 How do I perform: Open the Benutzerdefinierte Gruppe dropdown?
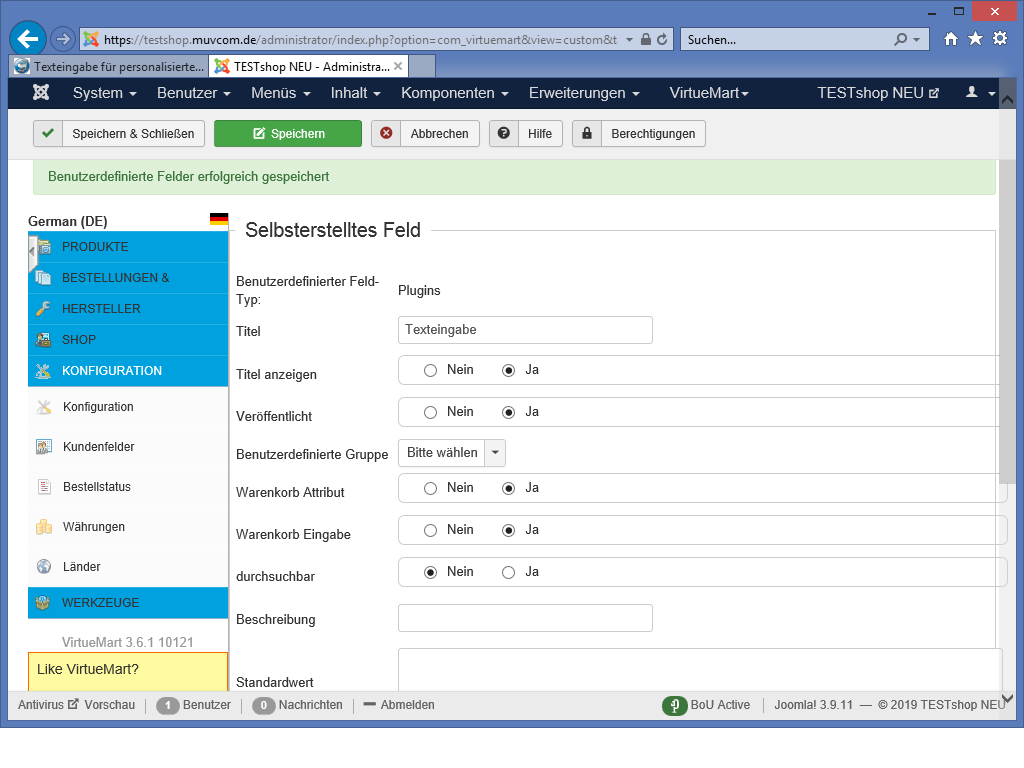pos(452,453)
